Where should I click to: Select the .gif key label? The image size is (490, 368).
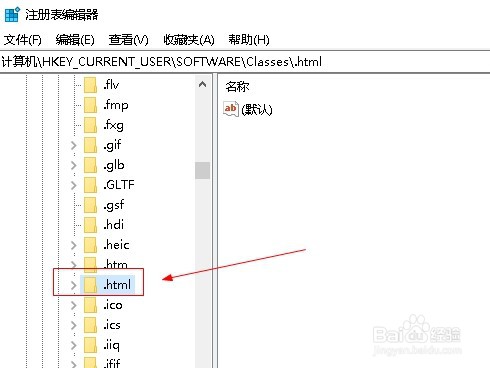(x=112, y=145)
